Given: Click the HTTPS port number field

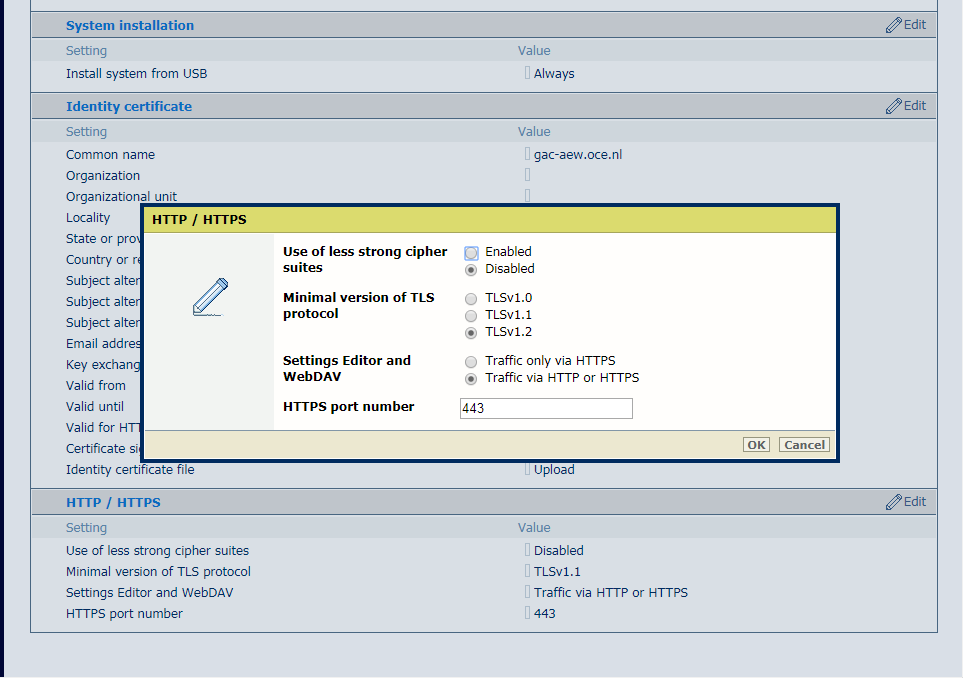Looking at the screenshot, I should [546, 408].
